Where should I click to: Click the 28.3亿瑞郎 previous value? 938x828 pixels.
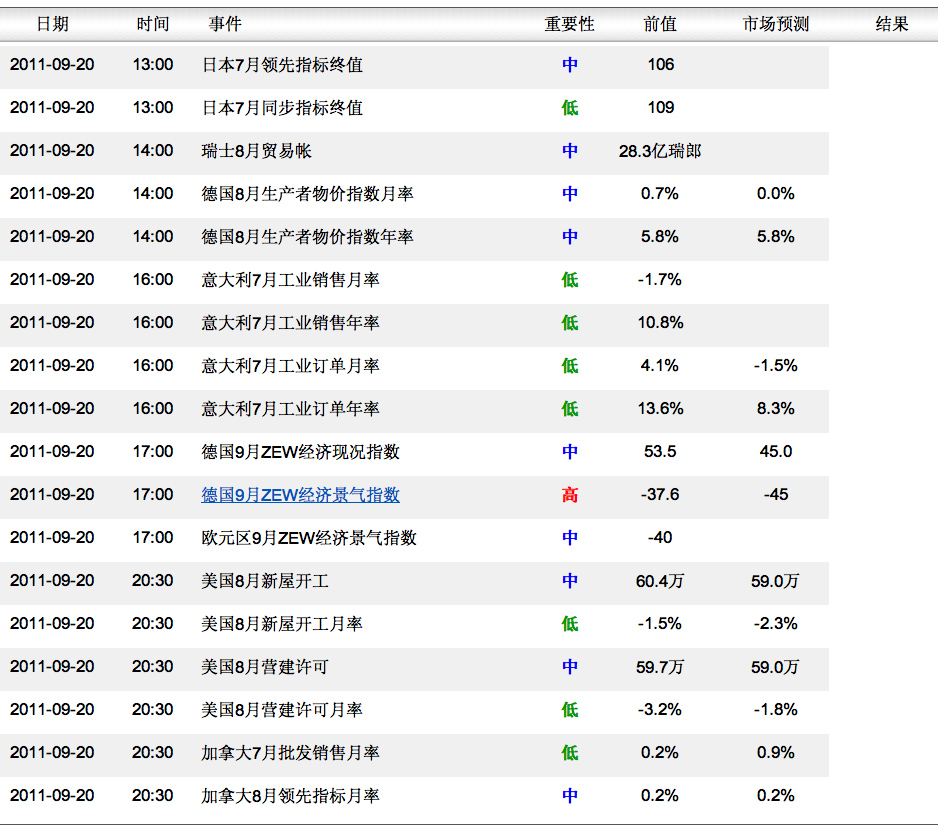click(660, 151)
